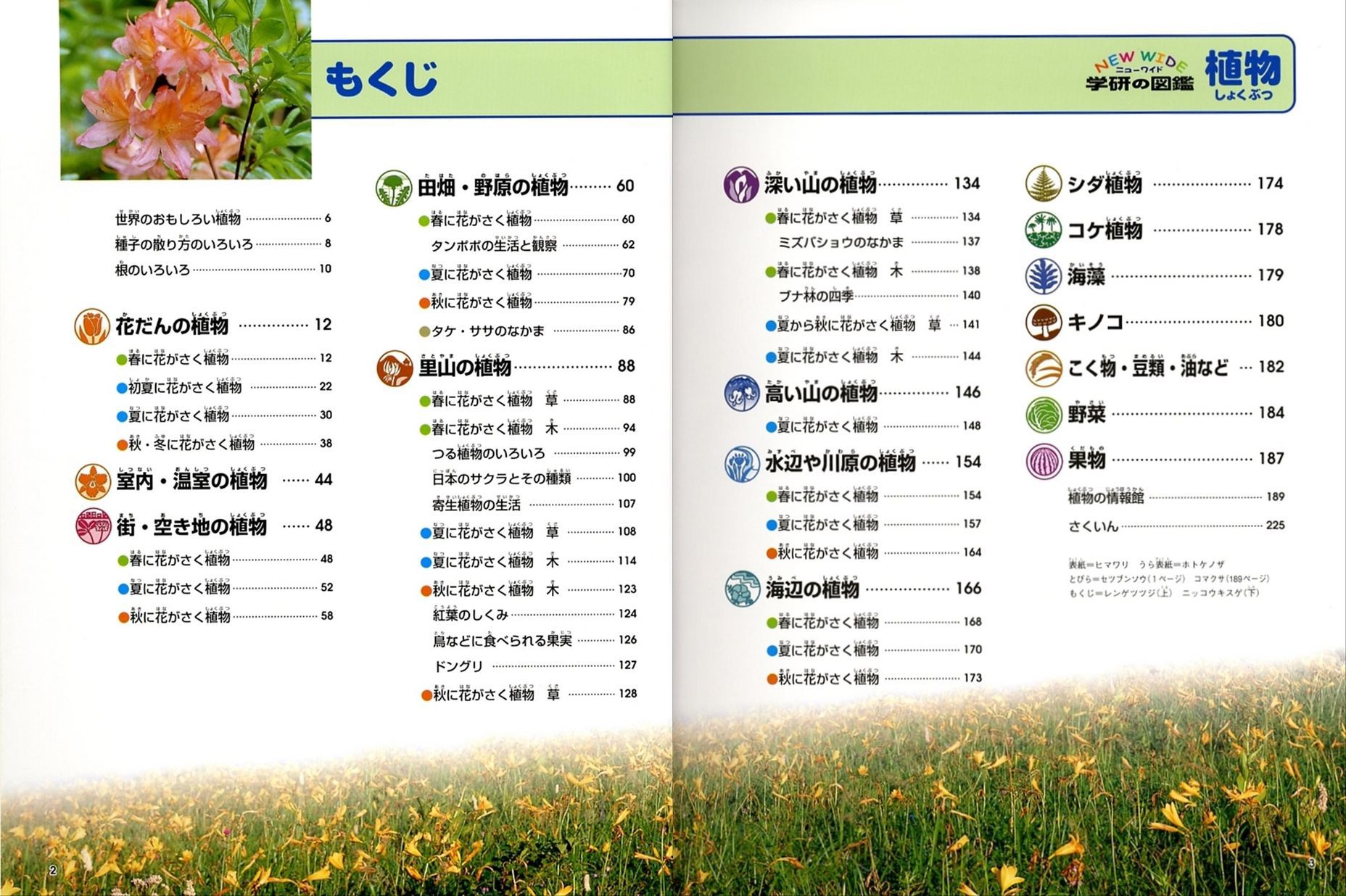1346x896 pixels.
Task: Click the orange flower icon beside 室内・温室の植物
Action: point(93,482)
